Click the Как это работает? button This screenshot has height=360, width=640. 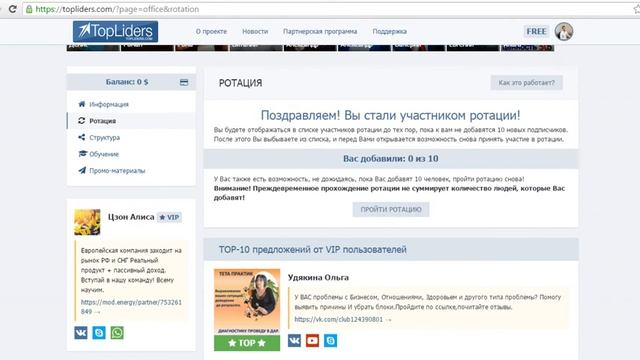click(527, 82)
